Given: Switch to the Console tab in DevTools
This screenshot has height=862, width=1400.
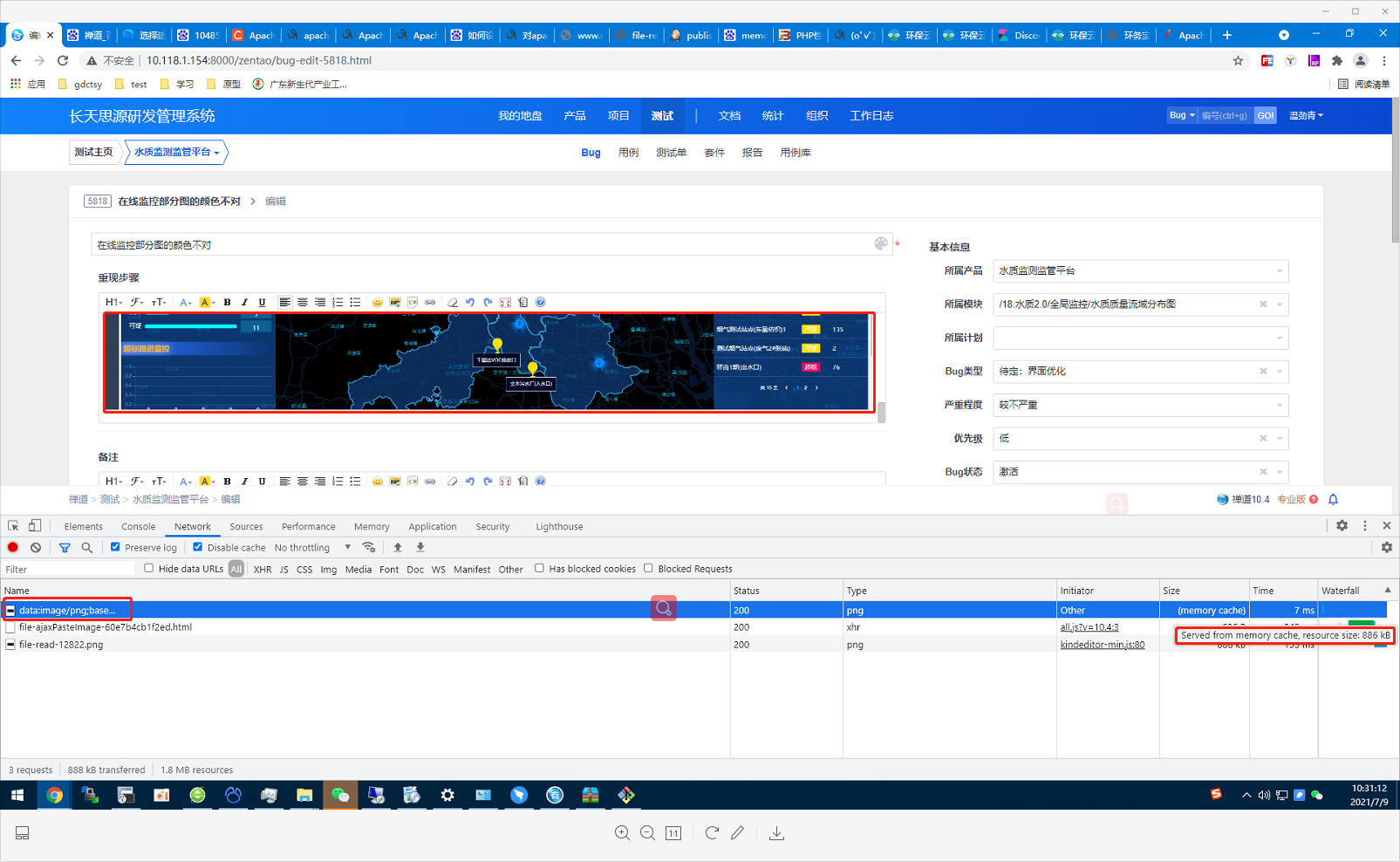Looking at the screenshot, I should coord(138,526).
